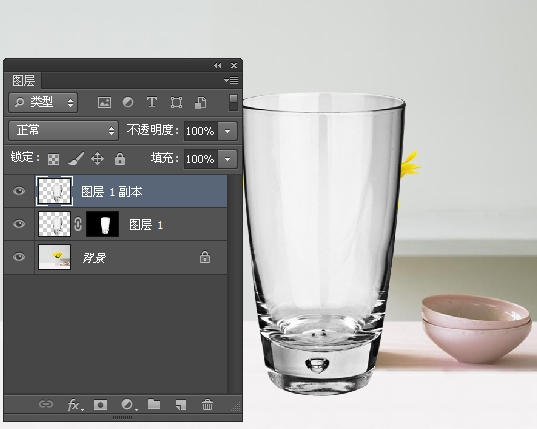Lock image pixels brush icon
The height and width of the screenshot is (429, 537).
[76, 159]
